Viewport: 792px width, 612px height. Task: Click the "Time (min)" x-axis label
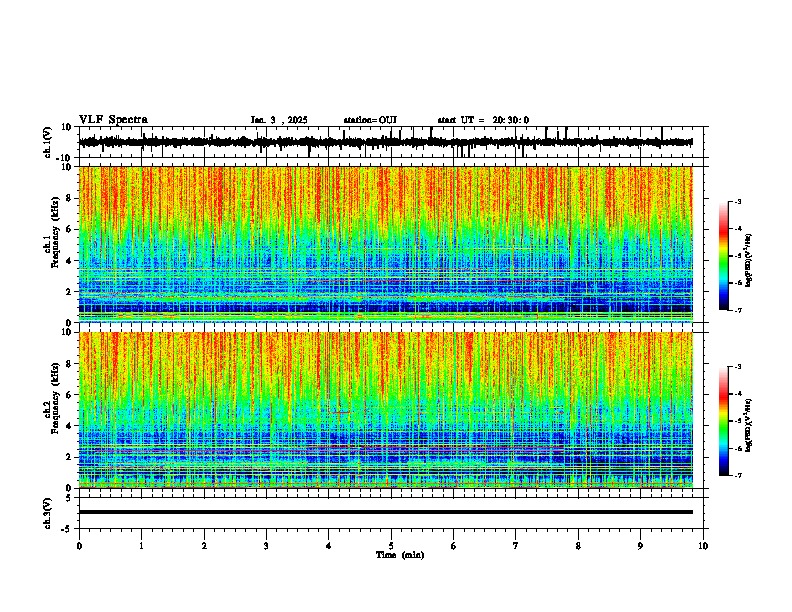[x=400, y=555]
